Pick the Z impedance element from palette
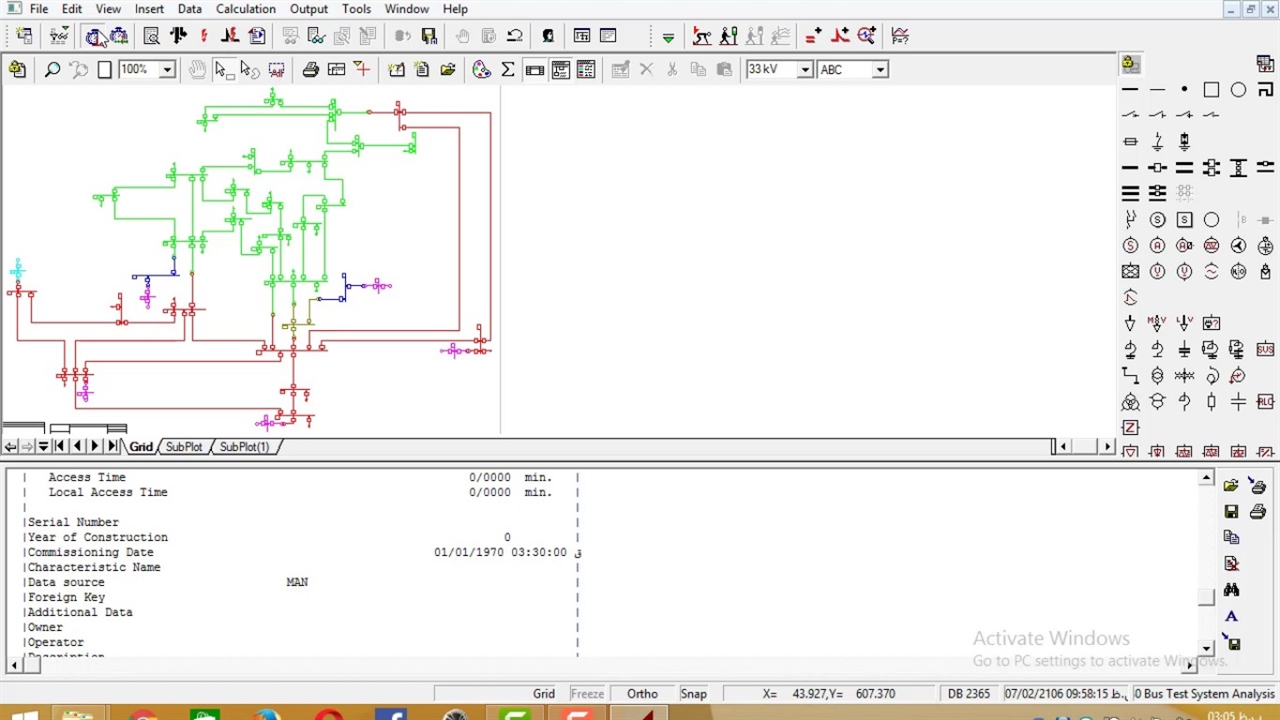The height and width of the screenshot is (720, 1280). pyautogui.click(x=1130, y=428)
